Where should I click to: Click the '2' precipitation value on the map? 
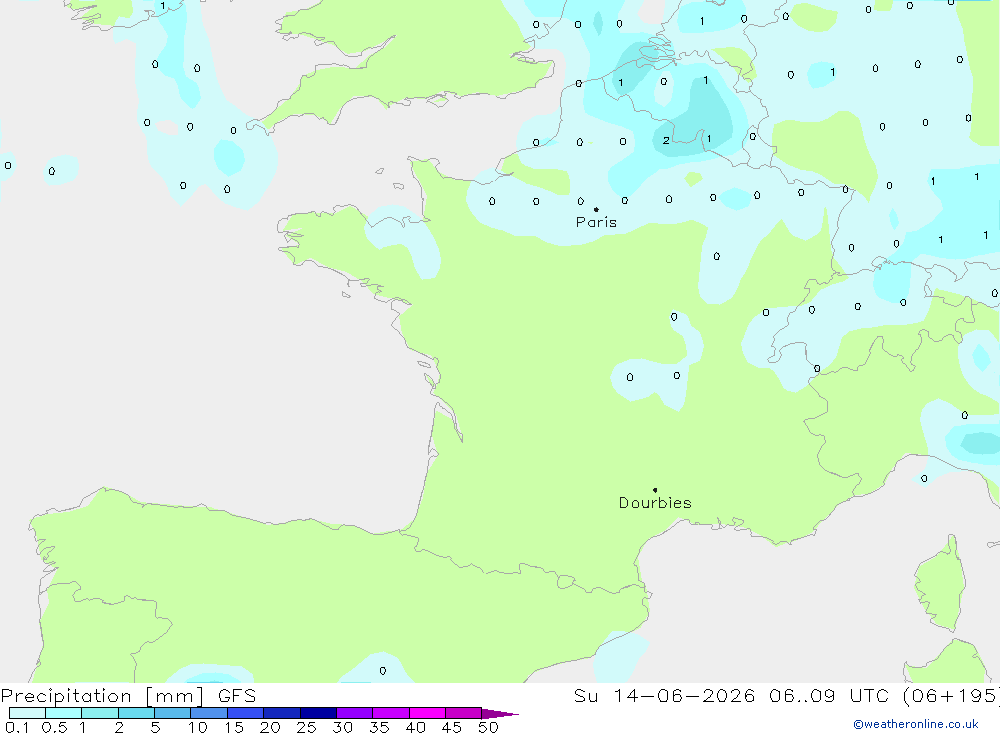pyautogui.click(x=666, y=140)
